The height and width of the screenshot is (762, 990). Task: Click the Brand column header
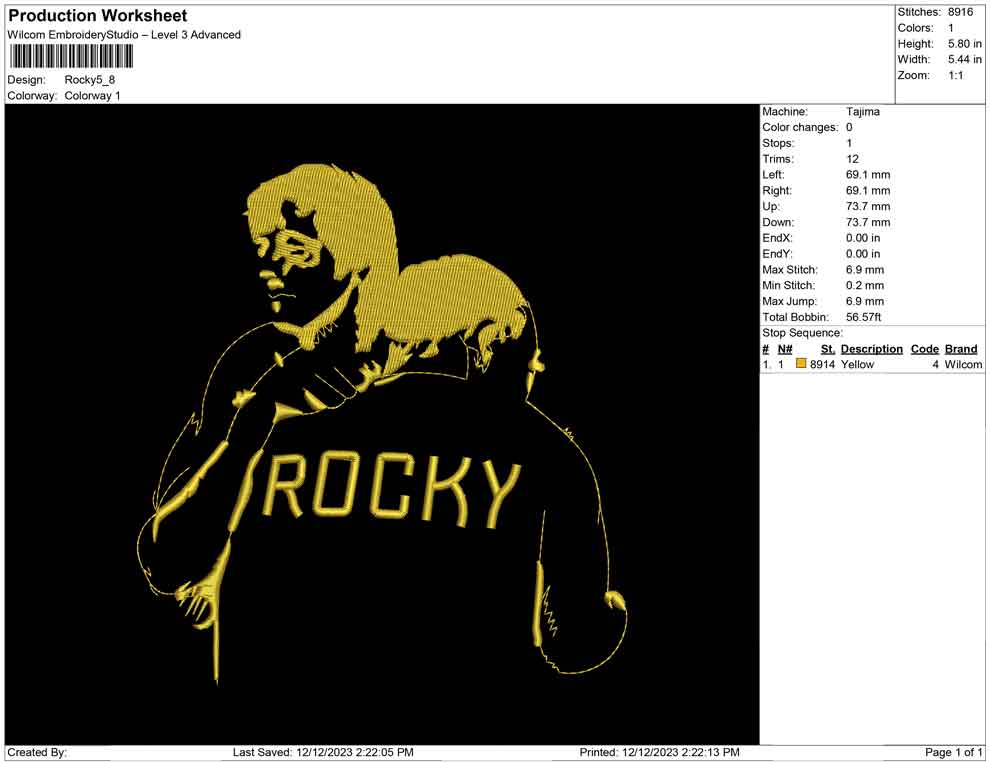point(960,349)
